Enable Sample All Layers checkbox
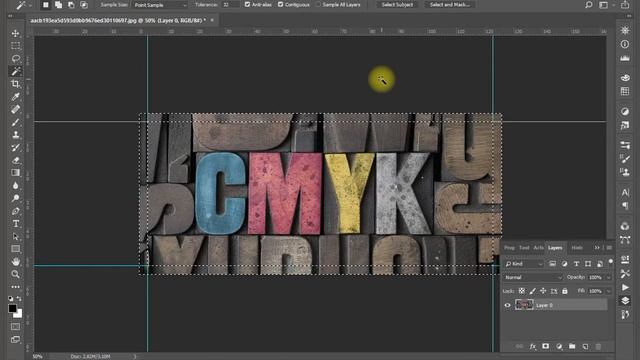The width and height of the screenshot is (640, 360). click(x=318, y=4)
